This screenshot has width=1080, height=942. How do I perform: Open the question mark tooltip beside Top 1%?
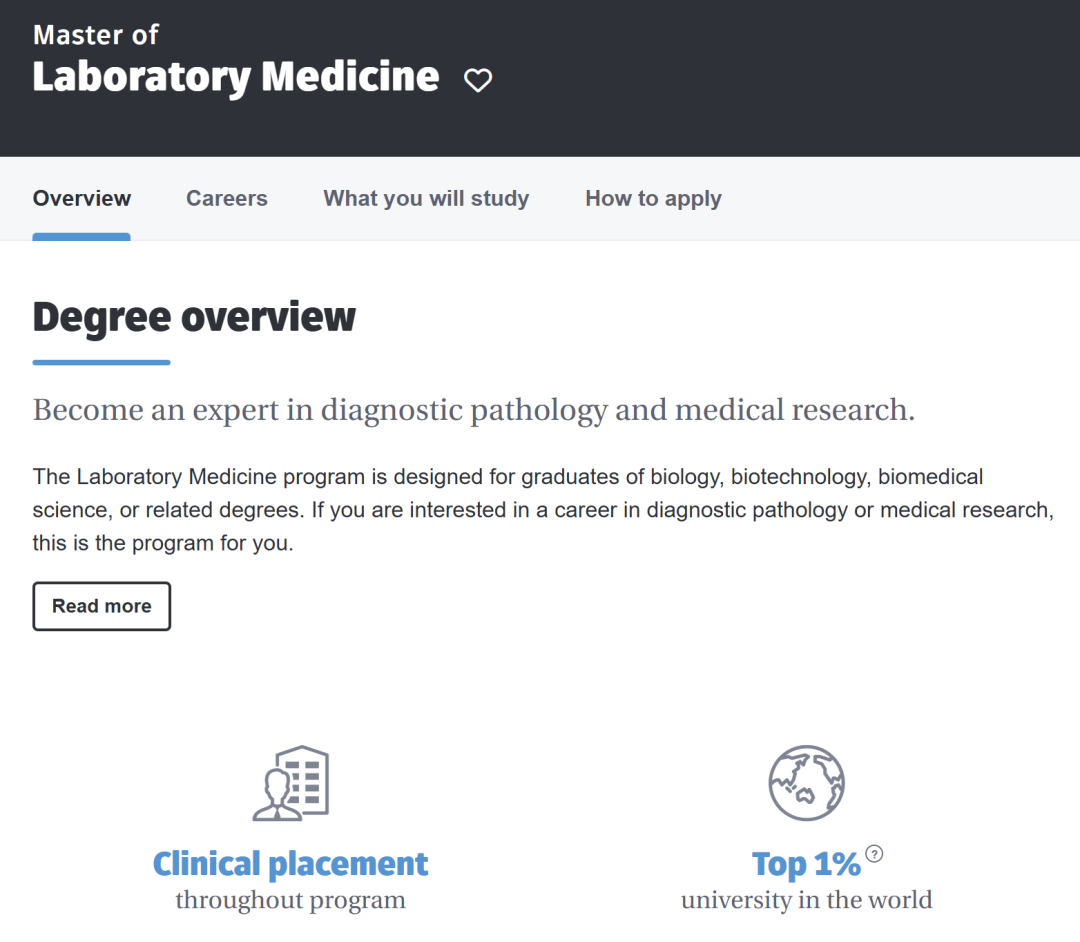pyautogui.click(x=875, y=854)
